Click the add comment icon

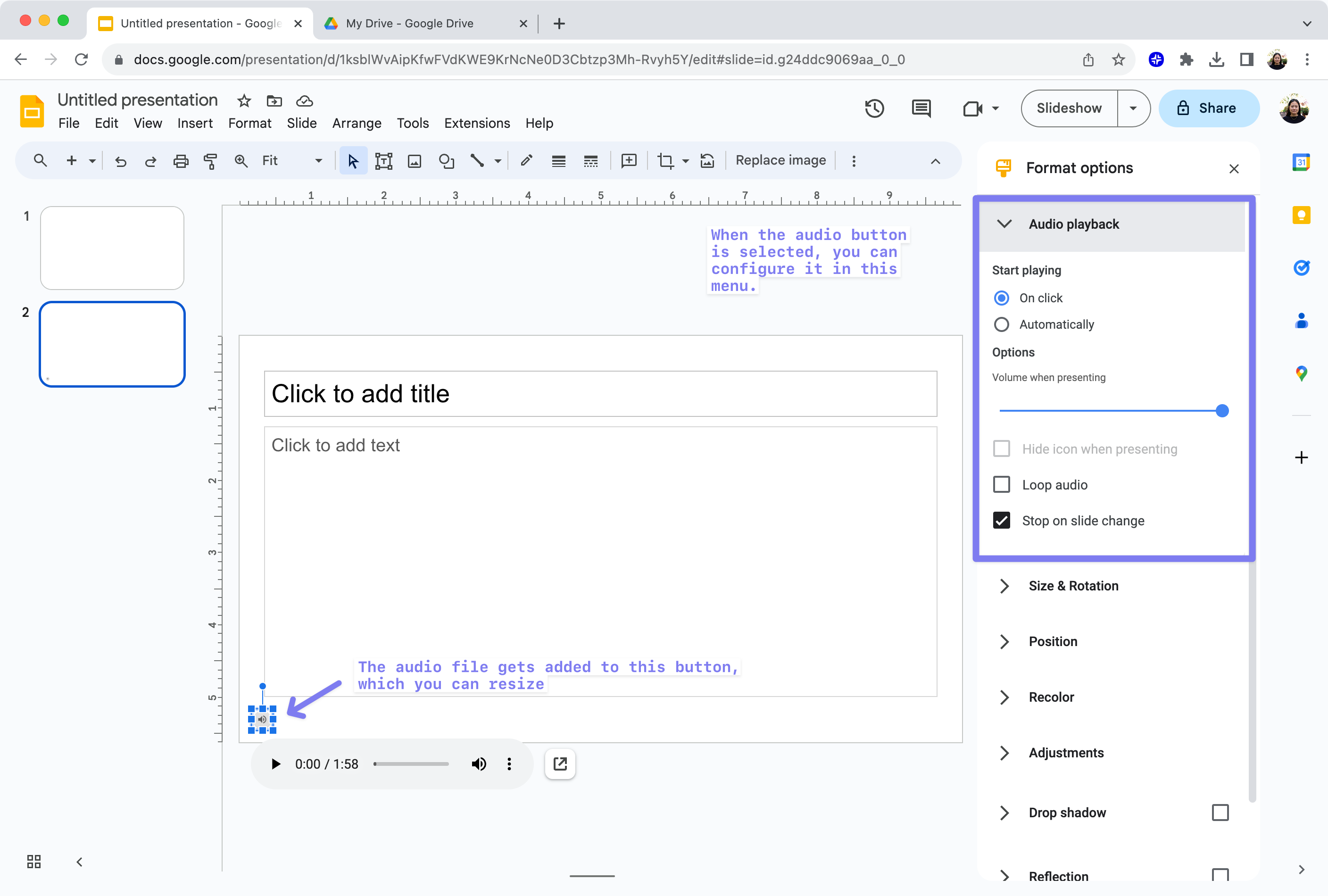629,161
